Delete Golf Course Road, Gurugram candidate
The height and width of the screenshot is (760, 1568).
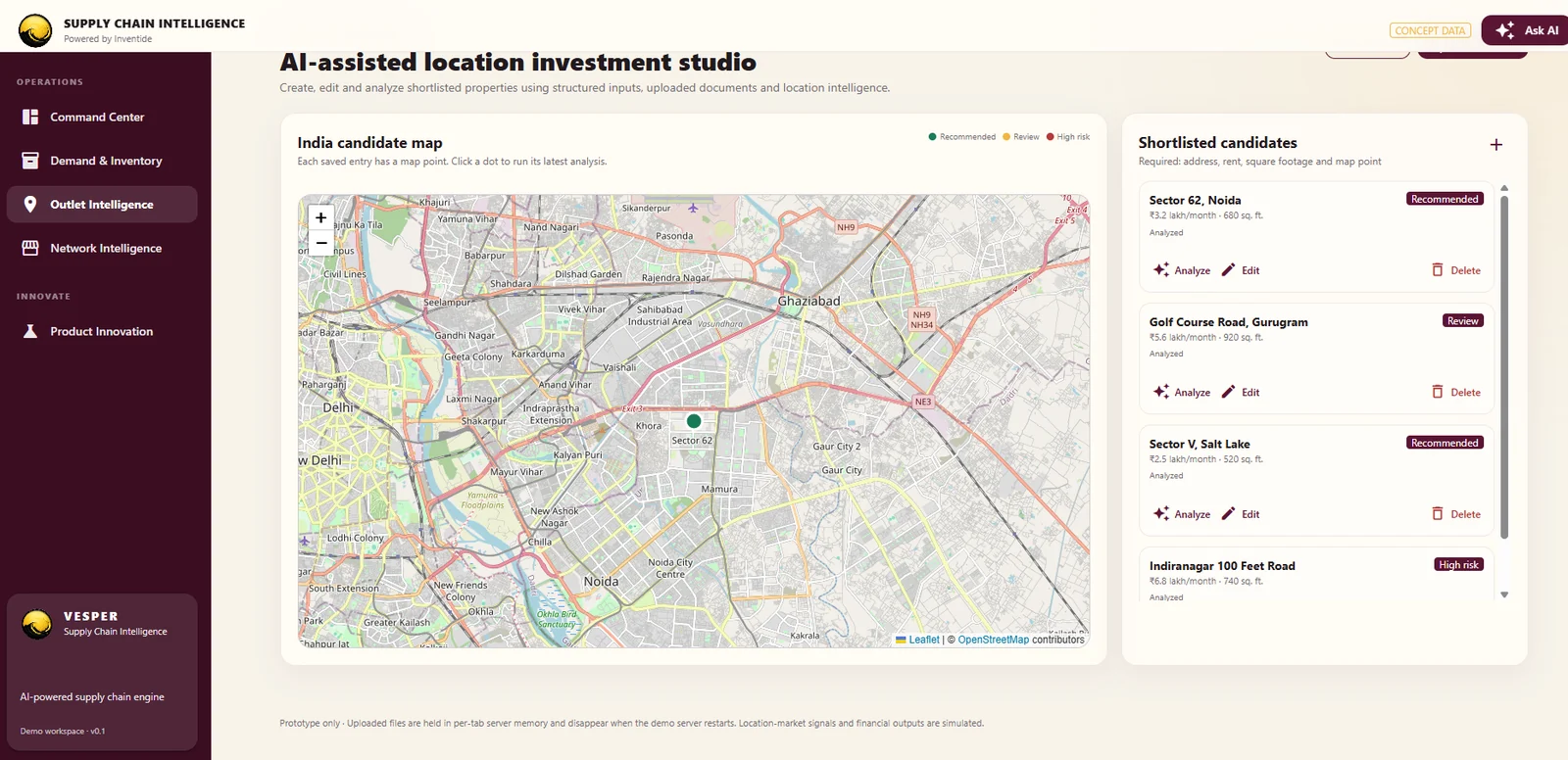tap(1456, 392)
